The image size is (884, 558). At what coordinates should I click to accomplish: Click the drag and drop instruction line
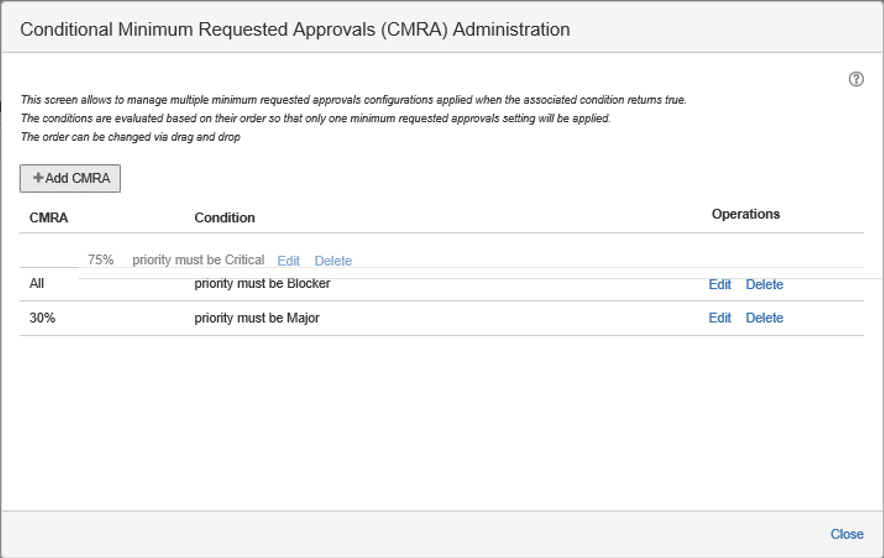130,137
